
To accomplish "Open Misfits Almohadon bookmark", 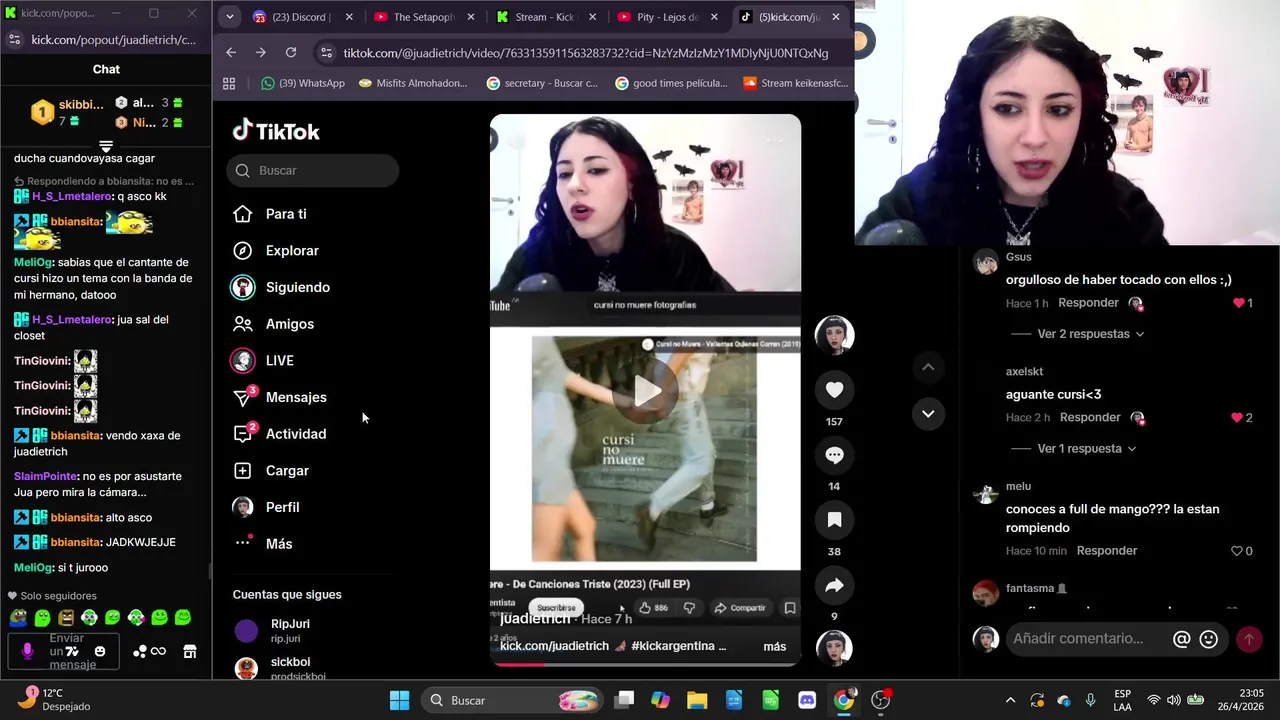I will coord(412,83).
